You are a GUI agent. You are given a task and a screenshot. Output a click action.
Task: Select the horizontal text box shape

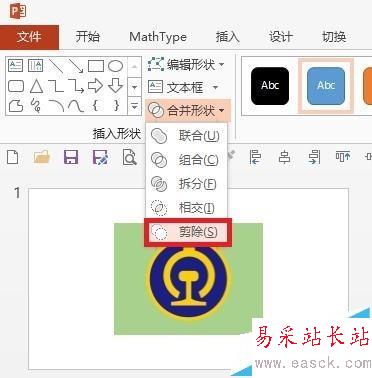(x=15, y=66)
